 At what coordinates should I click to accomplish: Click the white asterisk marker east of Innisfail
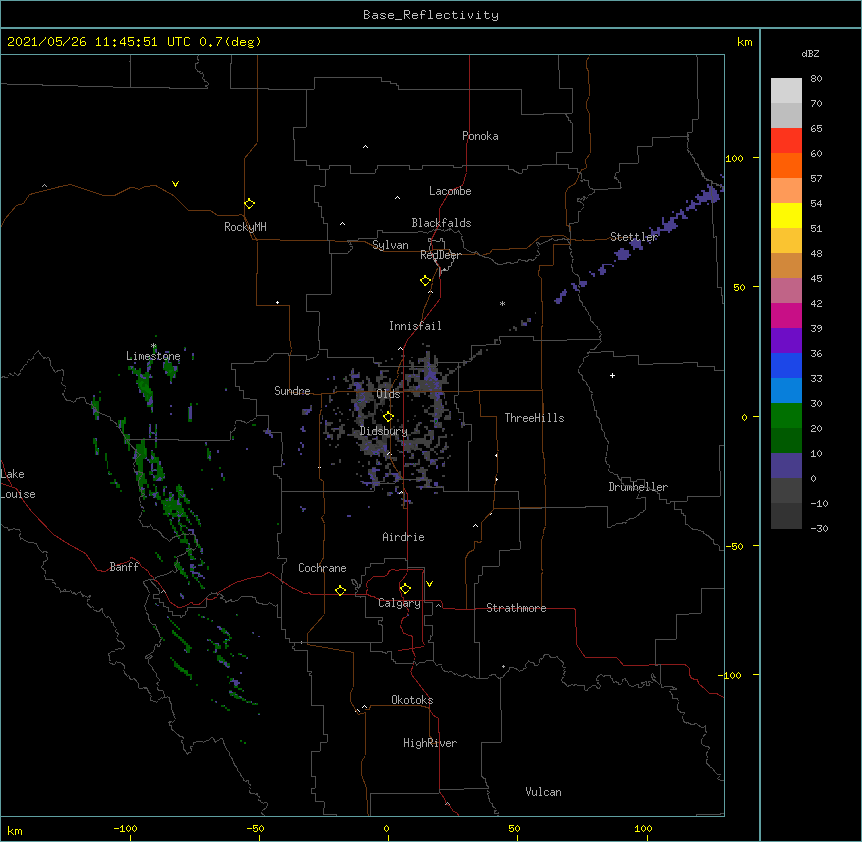tap(502, 303)
